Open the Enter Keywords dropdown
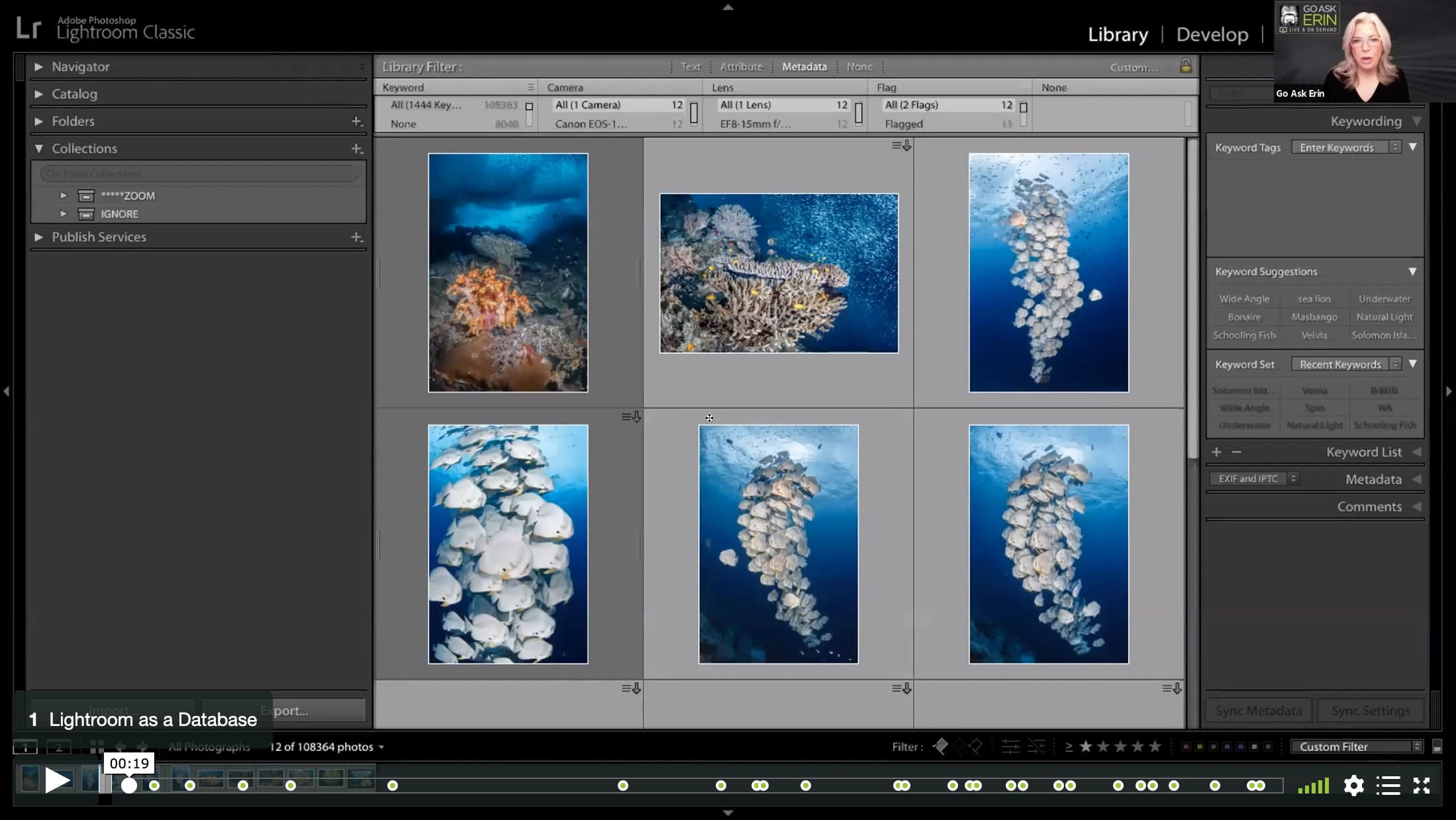 coord(1346,147)
